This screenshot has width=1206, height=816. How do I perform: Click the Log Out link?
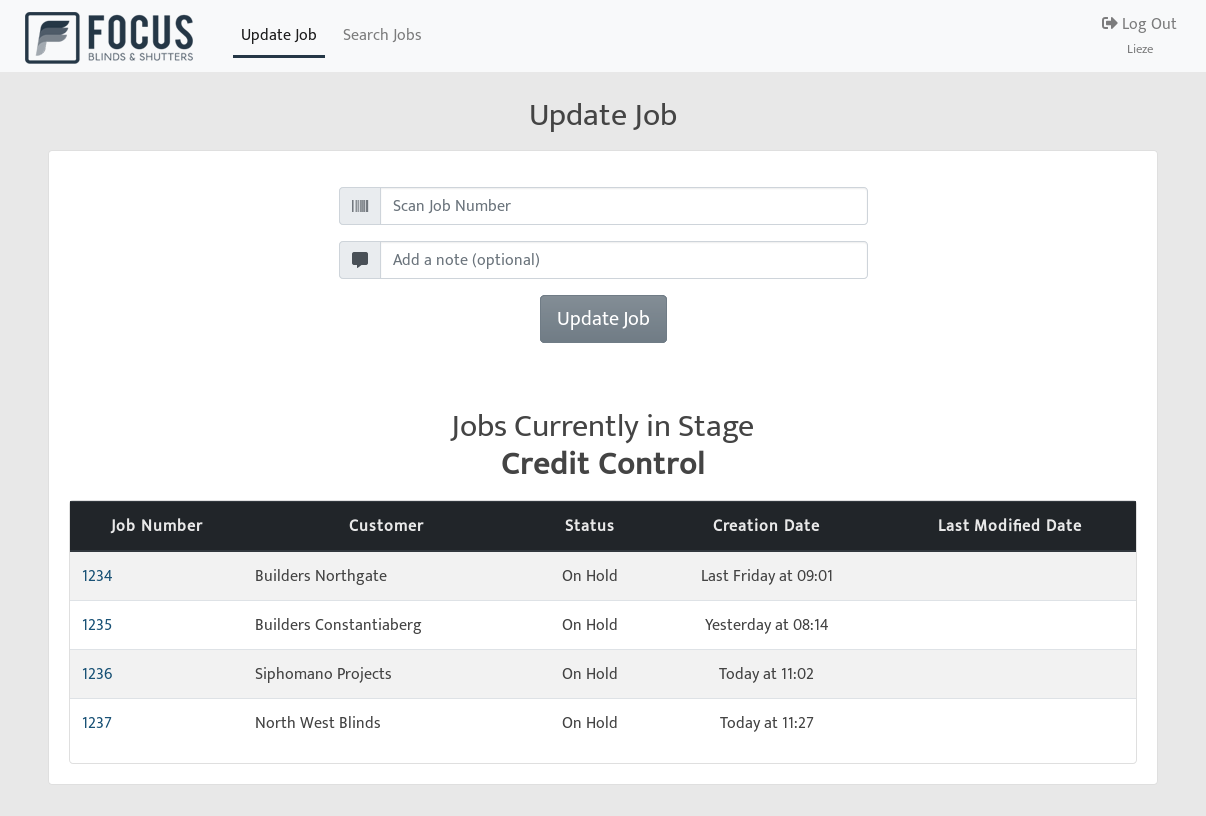click(x=1148, y=24)
